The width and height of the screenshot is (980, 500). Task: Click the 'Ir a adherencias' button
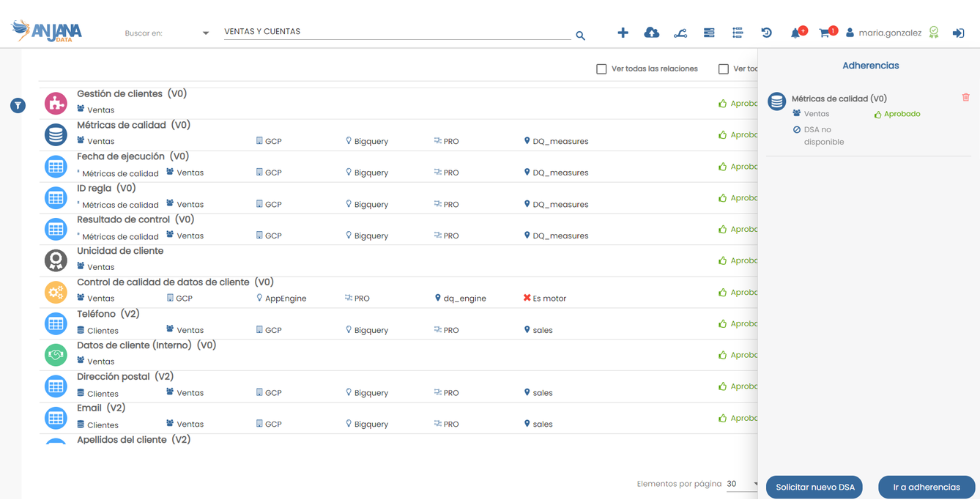pos(926,487)
